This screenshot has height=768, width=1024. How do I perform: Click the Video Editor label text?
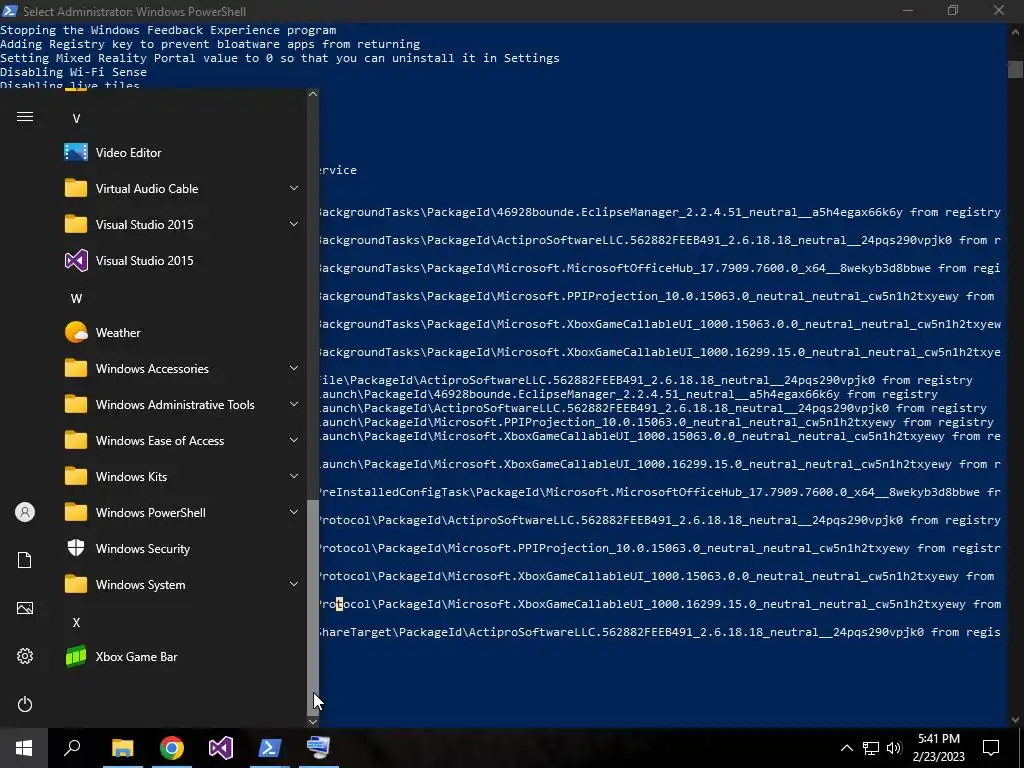coord(129,153)
